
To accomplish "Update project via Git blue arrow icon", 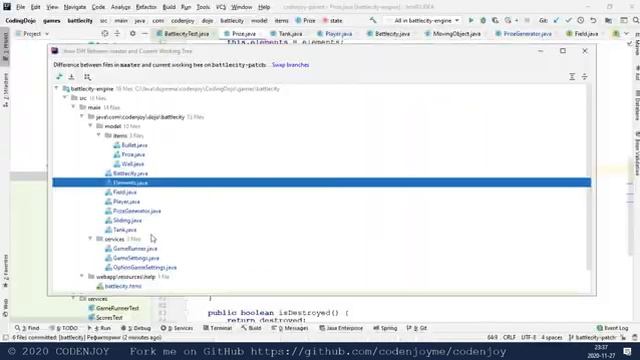I will click(x=556, y=20).
